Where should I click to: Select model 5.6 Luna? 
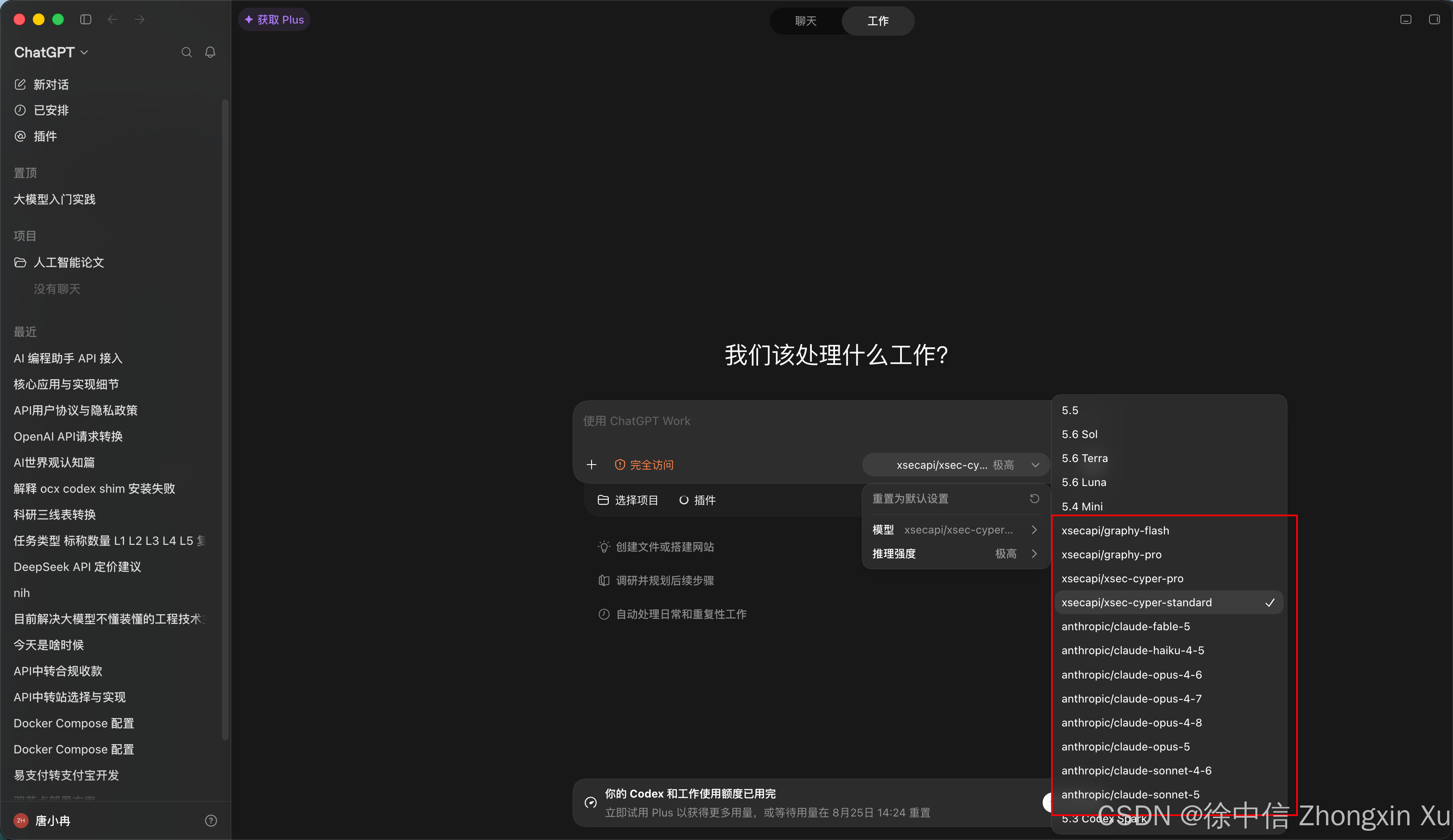[x=1169, y=483]
